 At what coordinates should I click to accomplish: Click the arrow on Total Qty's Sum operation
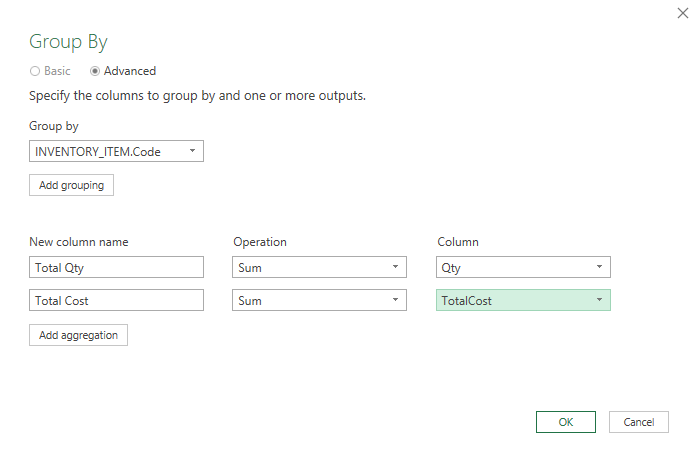point(395,267)
